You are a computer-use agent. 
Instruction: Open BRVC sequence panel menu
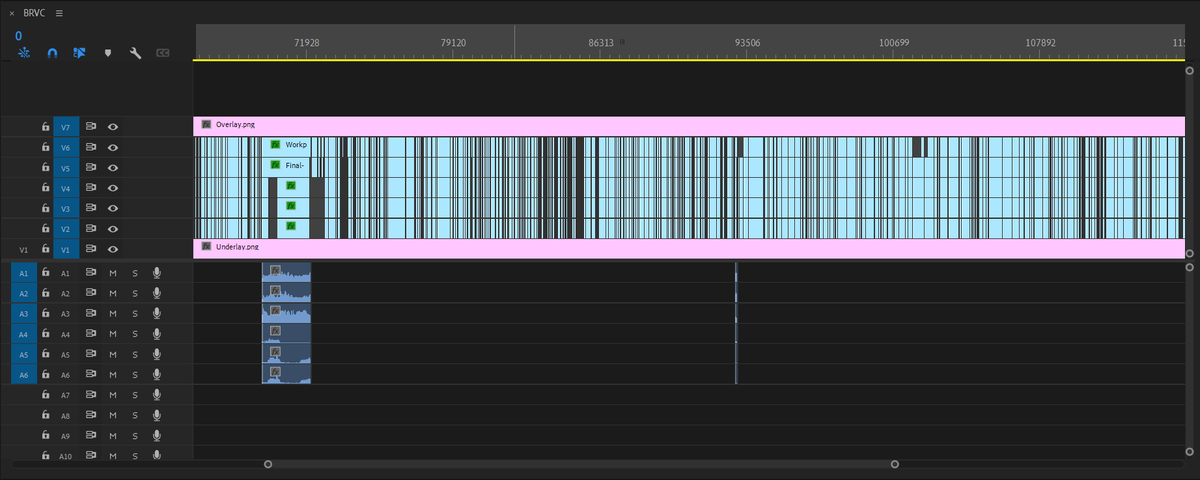tap(59, 13)
